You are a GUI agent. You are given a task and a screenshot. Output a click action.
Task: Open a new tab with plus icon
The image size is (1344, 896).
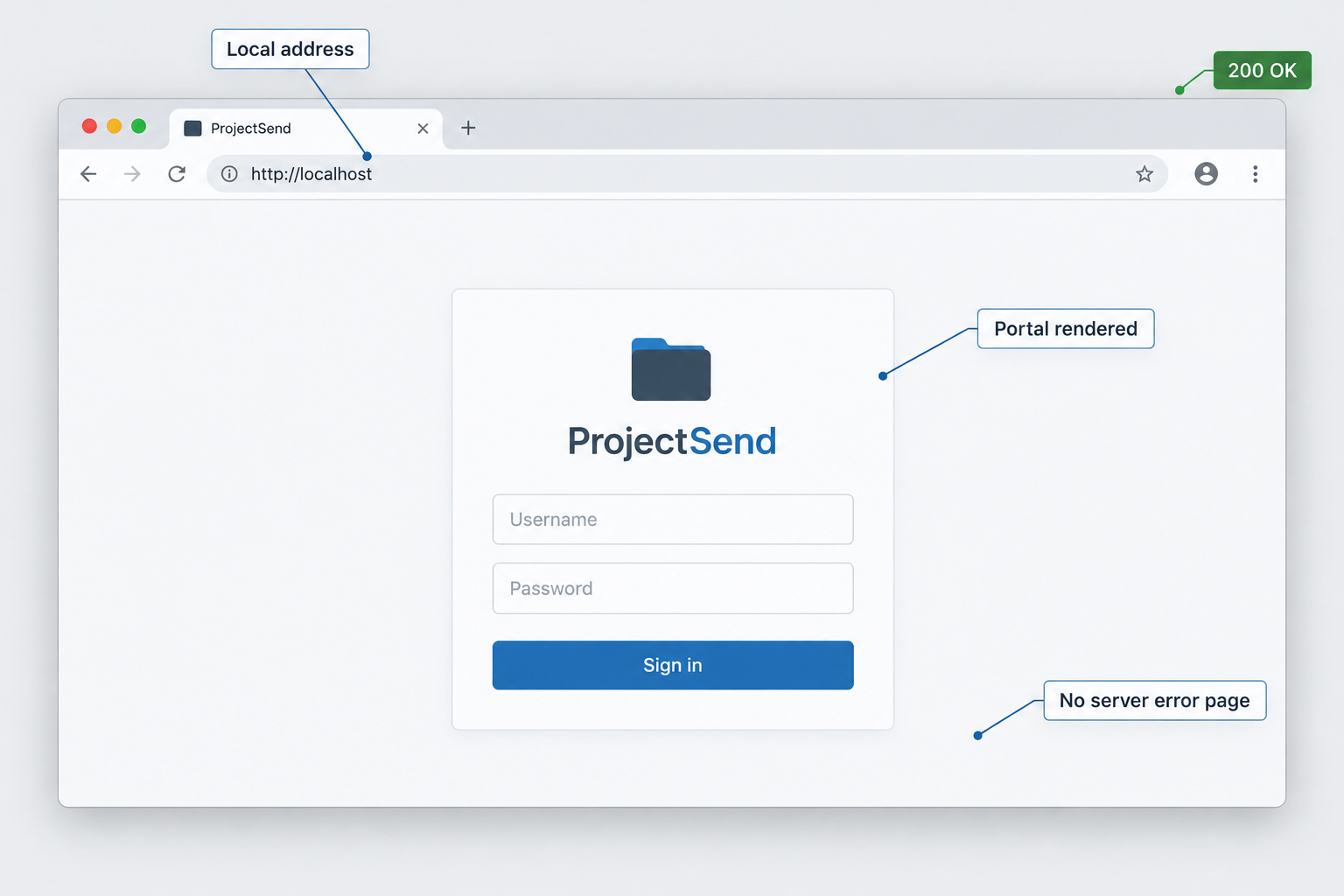click(468, 128)
